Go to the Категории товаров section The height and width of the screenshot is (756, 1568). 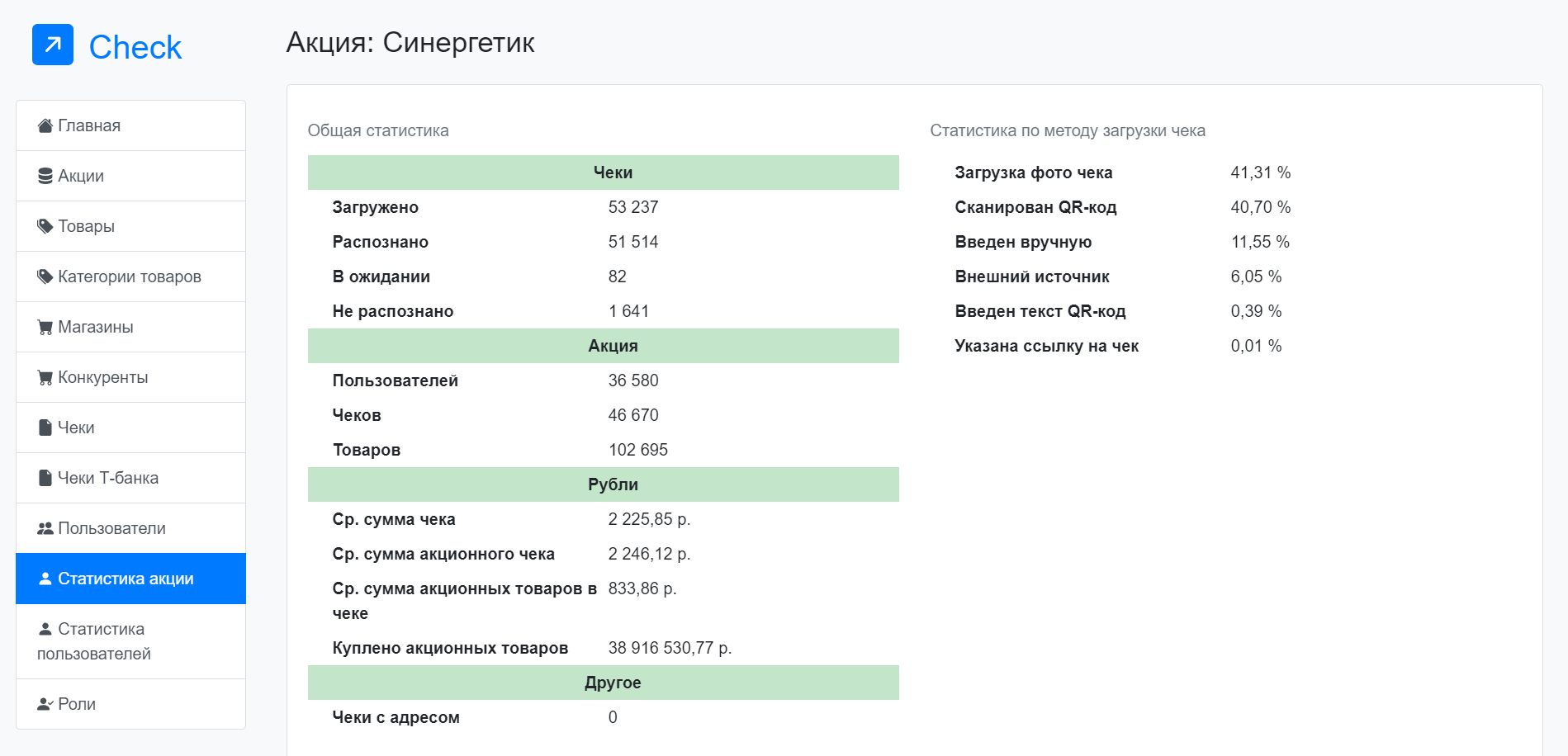pos(130,276)
